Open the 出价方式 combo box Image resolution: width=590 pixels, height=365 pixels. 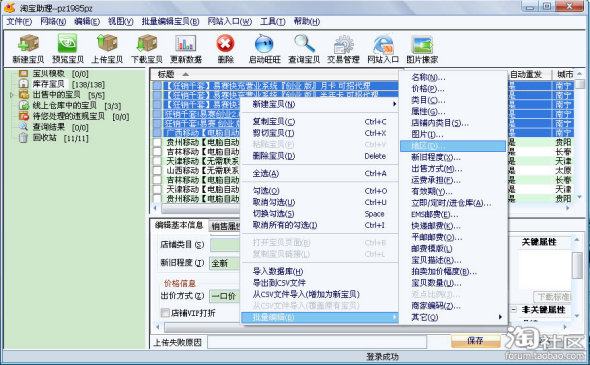[225, 296]
